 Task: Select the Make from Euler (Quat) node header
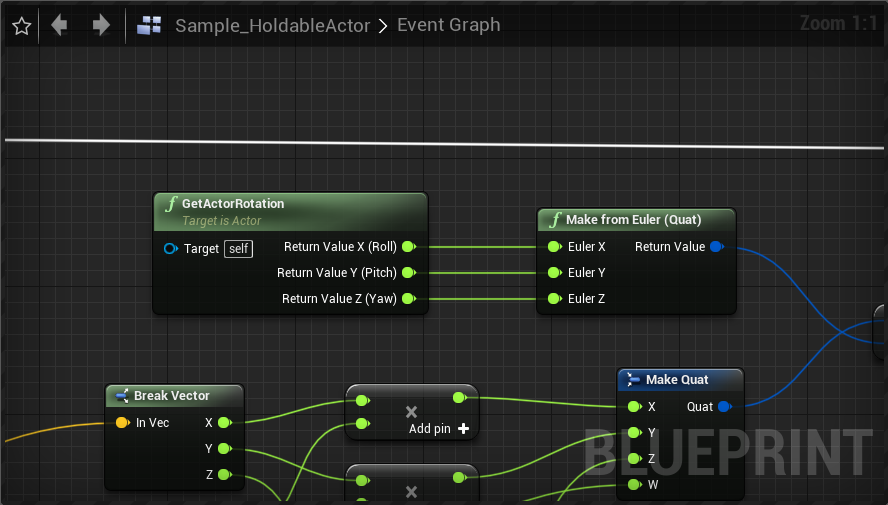[x=633, y=220]
